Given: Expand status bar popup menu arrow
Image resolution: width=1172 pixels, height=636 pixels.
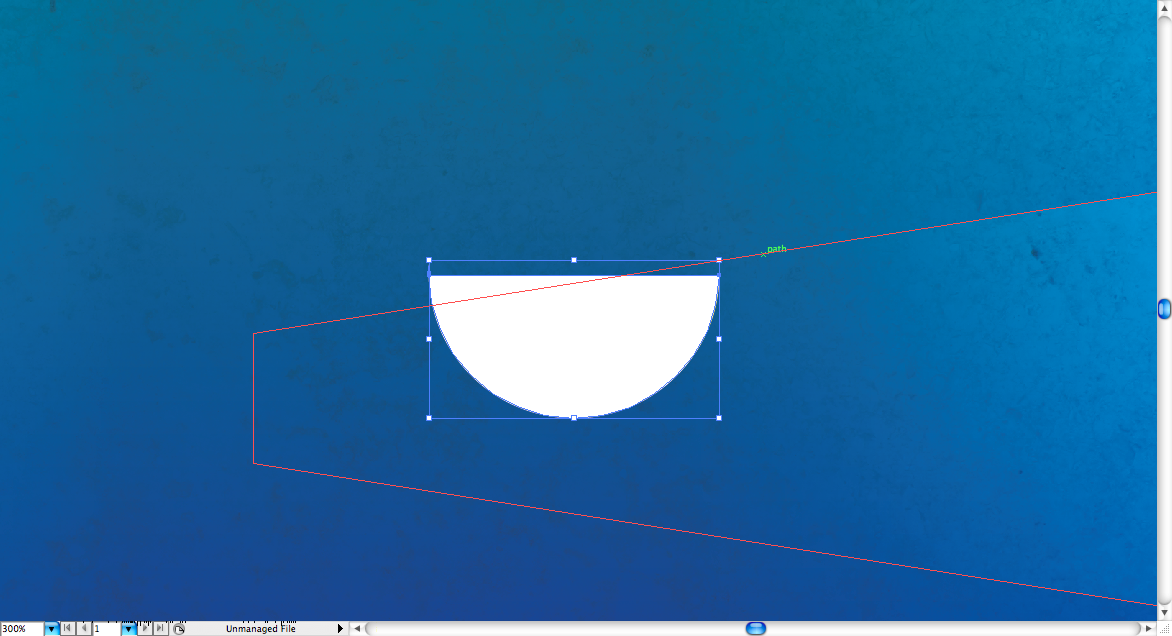Looking at the screenshot, I should (340, 629).
